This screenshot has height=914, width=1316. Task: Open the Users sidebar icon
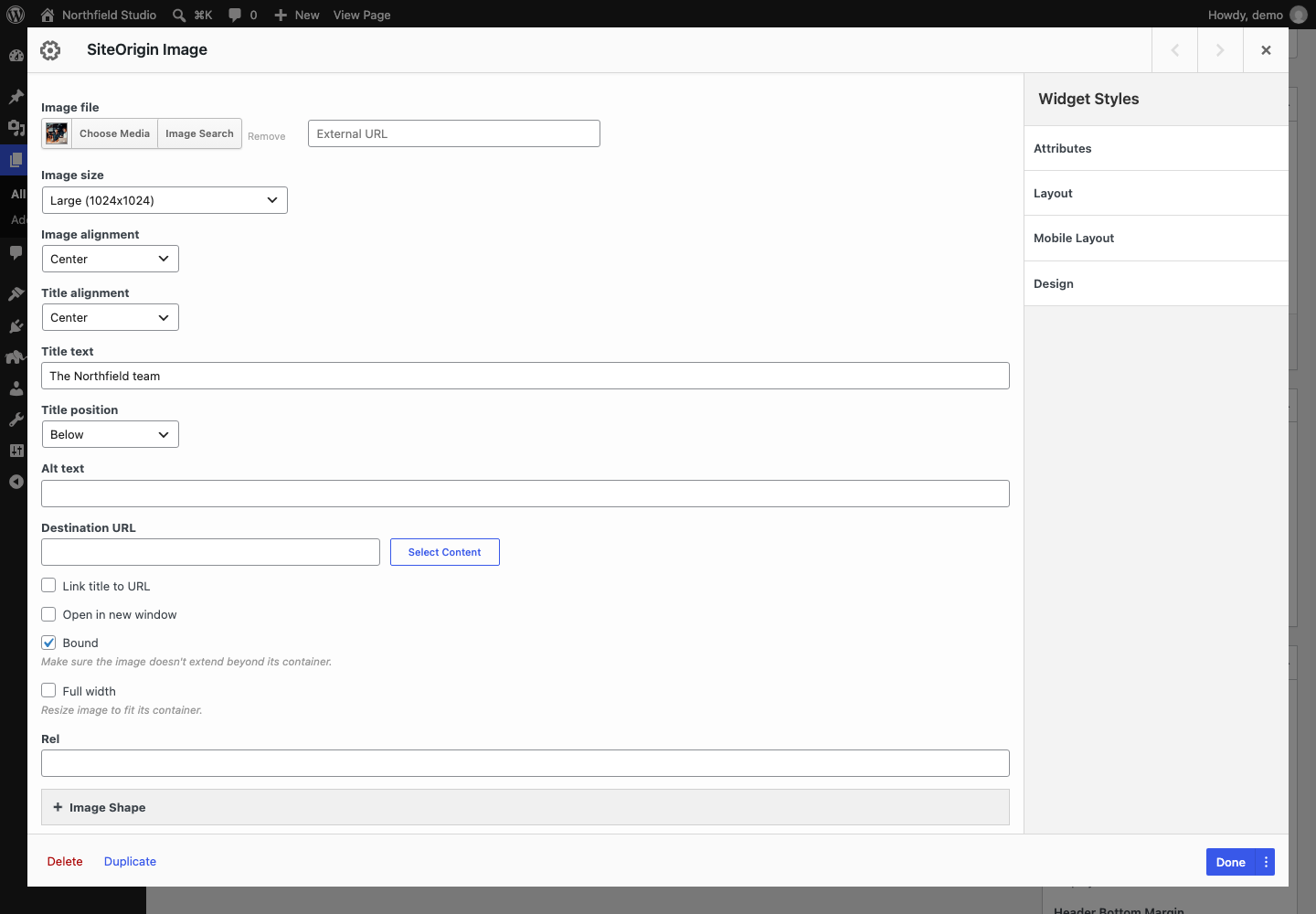pyautogui.click(x=16, y=388)
